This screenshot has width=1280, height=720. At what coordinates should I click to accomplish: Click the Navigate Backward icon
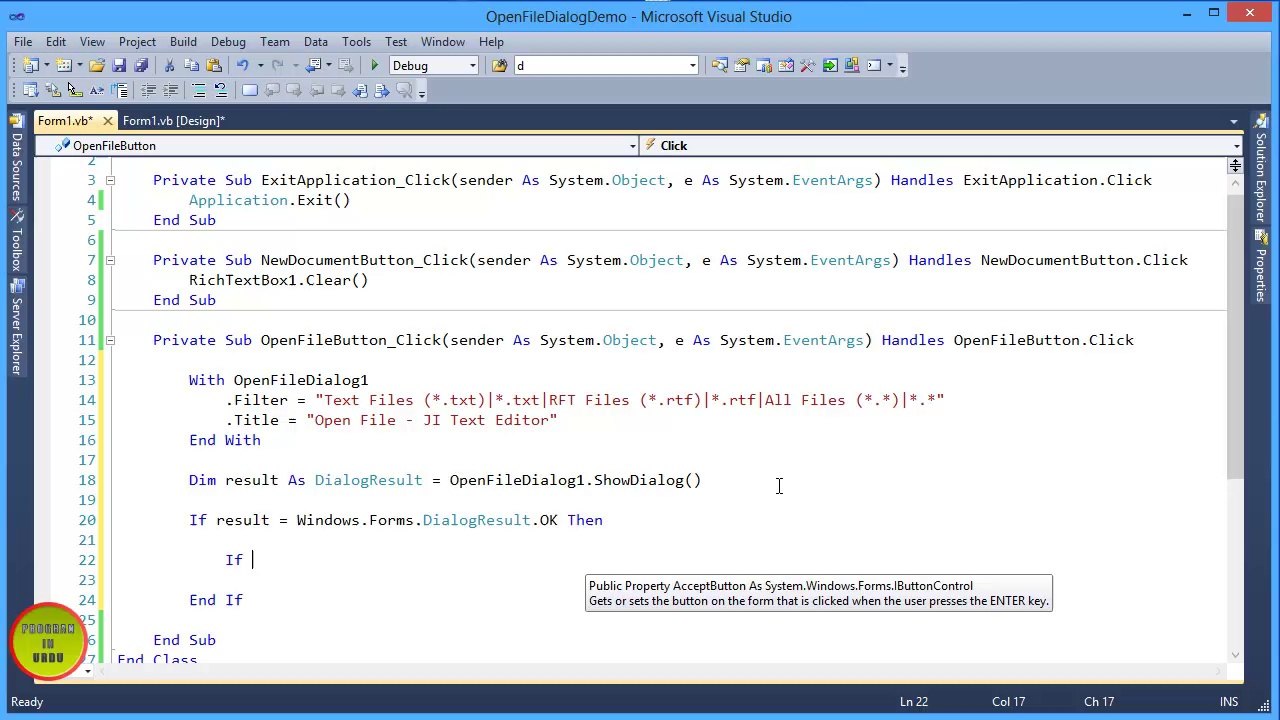pos(314,66)
